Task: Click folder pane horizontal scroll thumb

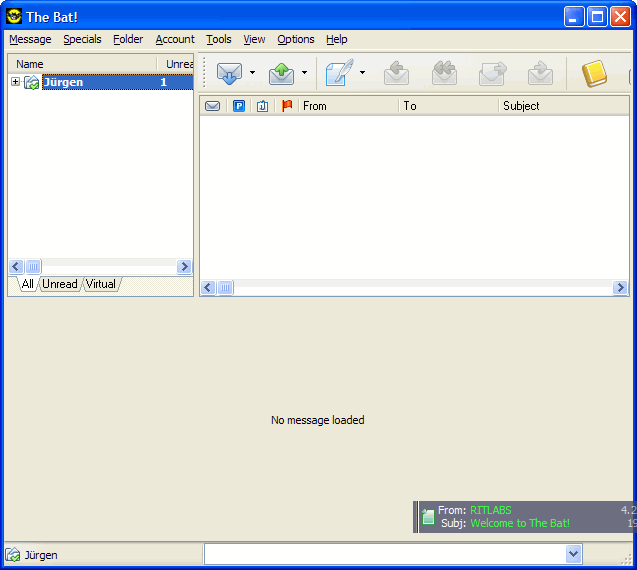Action: 33,267
